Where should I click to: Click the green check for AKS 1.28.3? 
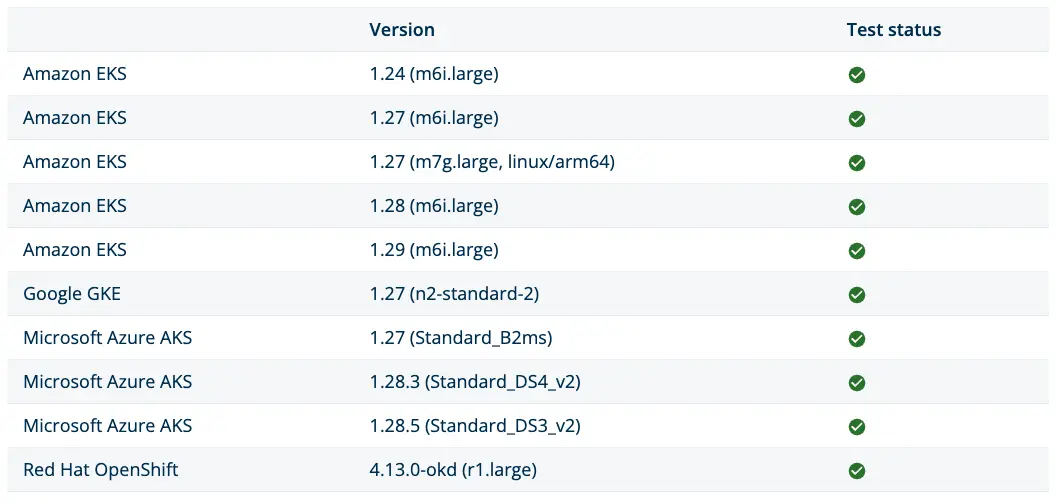coord(857,383)
